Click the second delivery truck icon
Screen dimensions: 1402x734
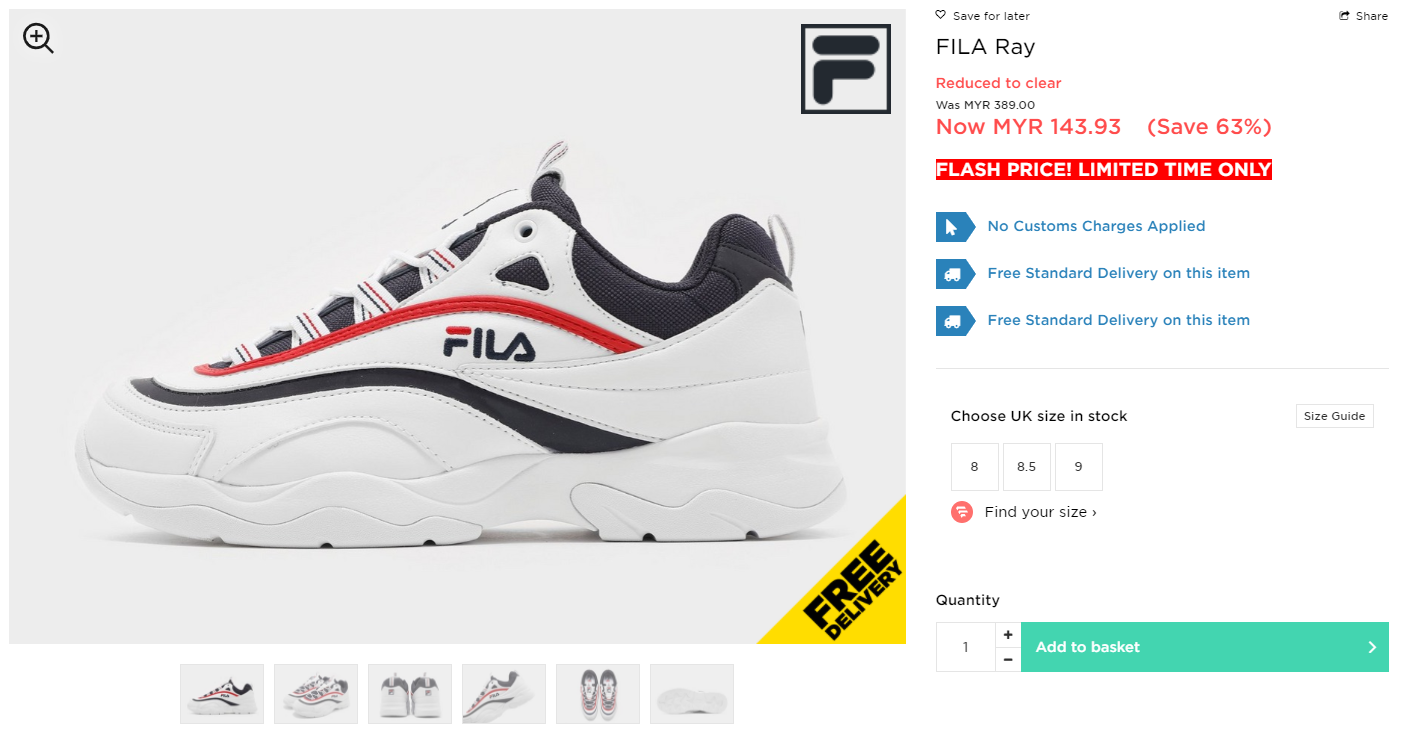pos(954,321)
